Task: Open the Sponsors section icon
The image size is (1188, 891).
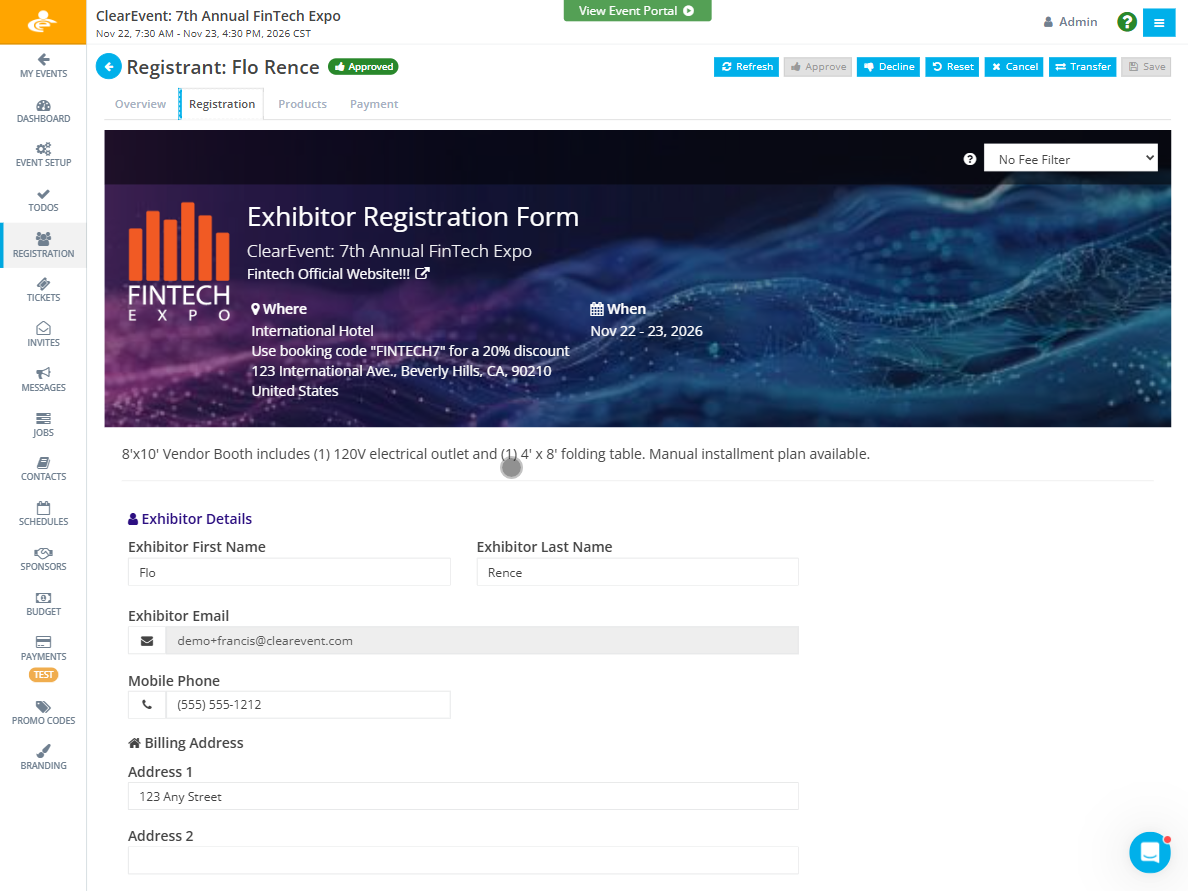Action: pos(43,558)
